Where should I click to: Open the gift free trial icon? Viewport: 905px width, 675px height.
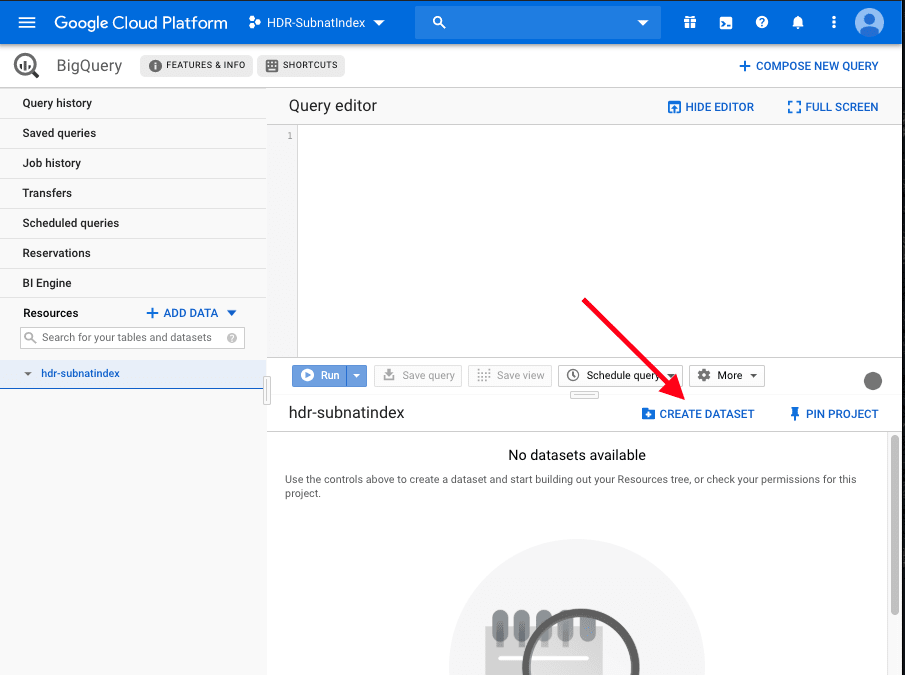(x=690, y=22)
